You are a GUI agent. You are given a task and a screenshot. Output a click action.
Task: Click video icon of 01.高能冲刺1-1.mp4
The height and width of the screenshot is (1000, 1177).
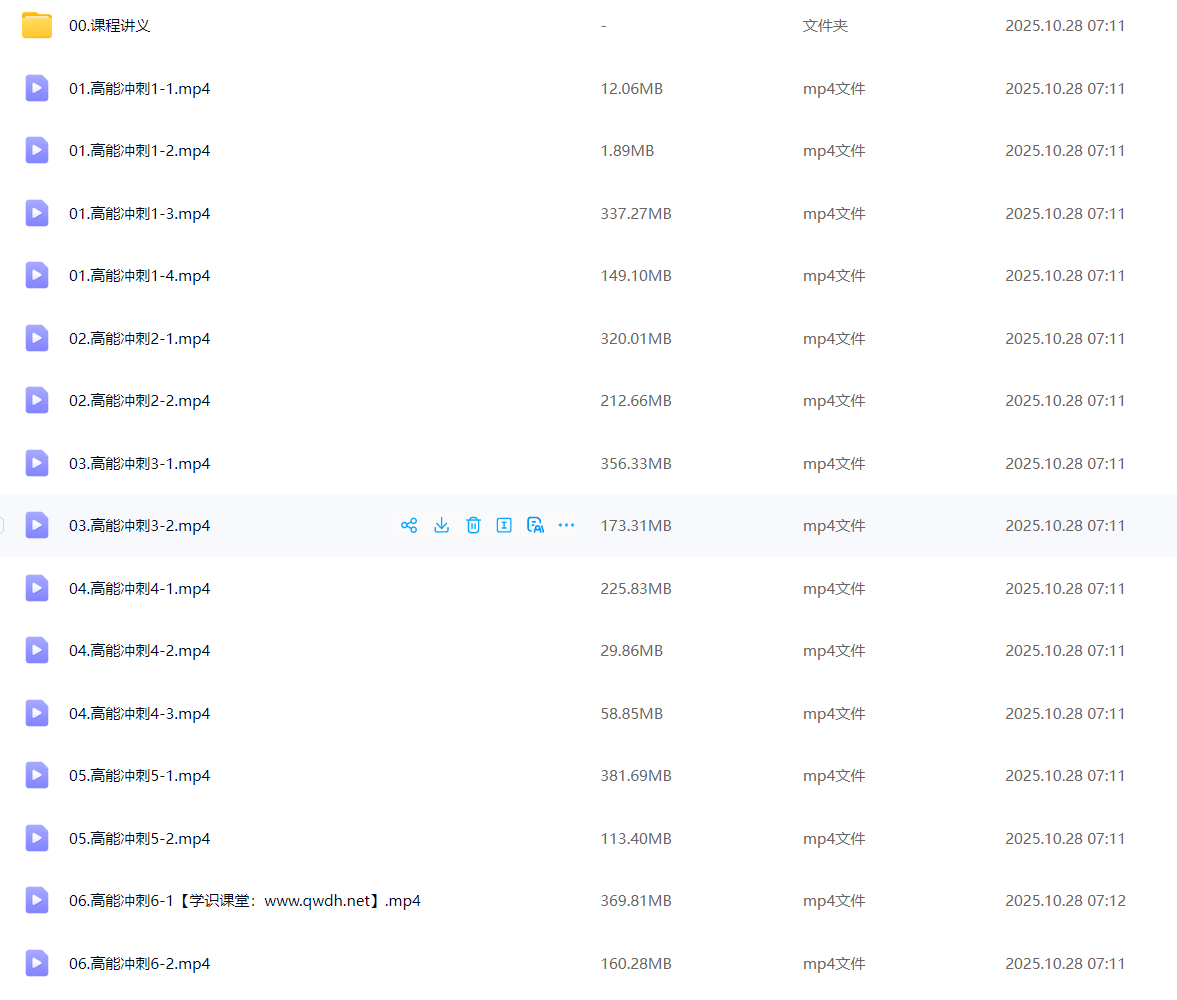(x=37, y=88)
